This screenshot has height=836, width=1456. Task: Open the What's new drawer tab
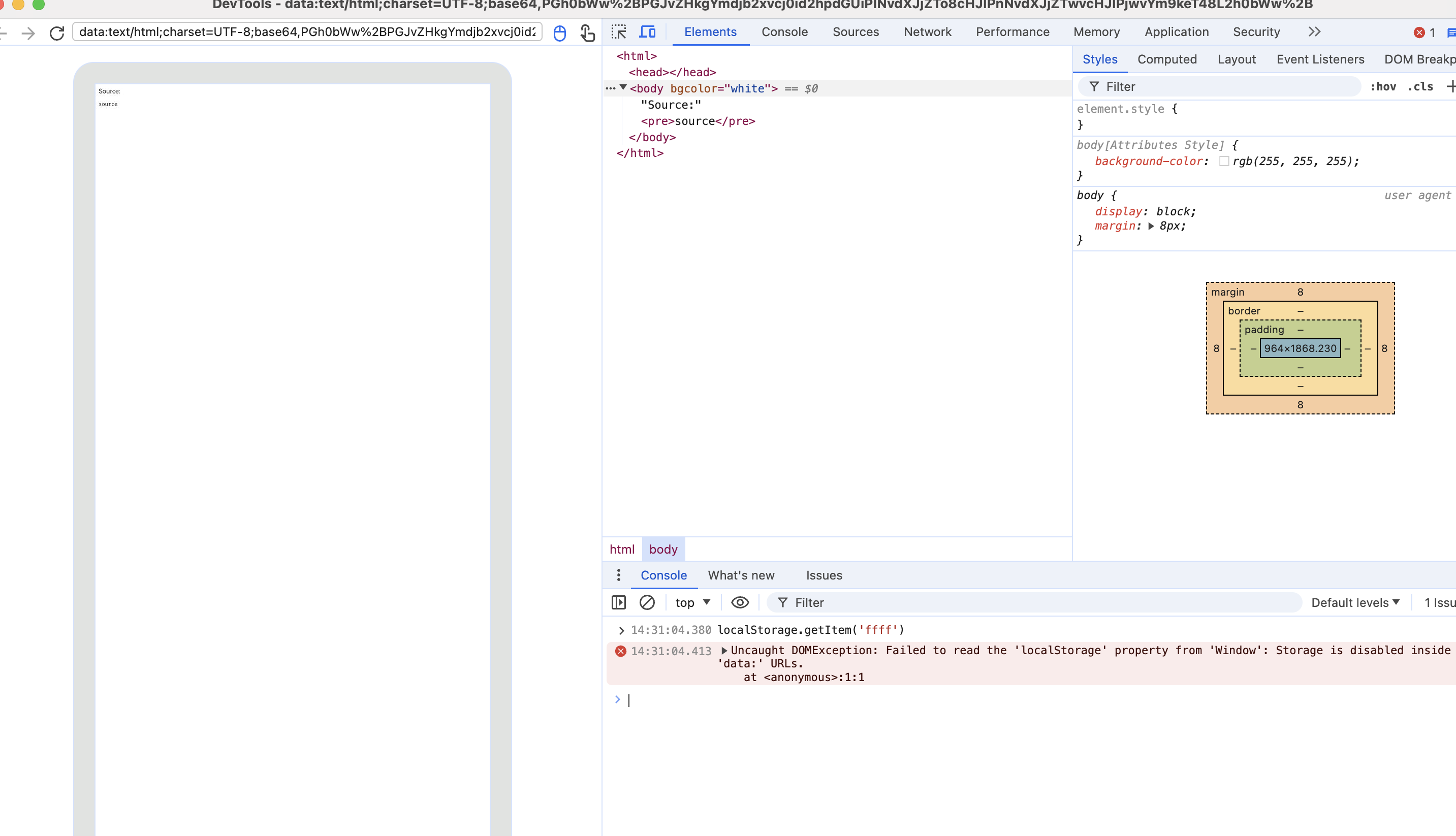(x=741, y=575)
